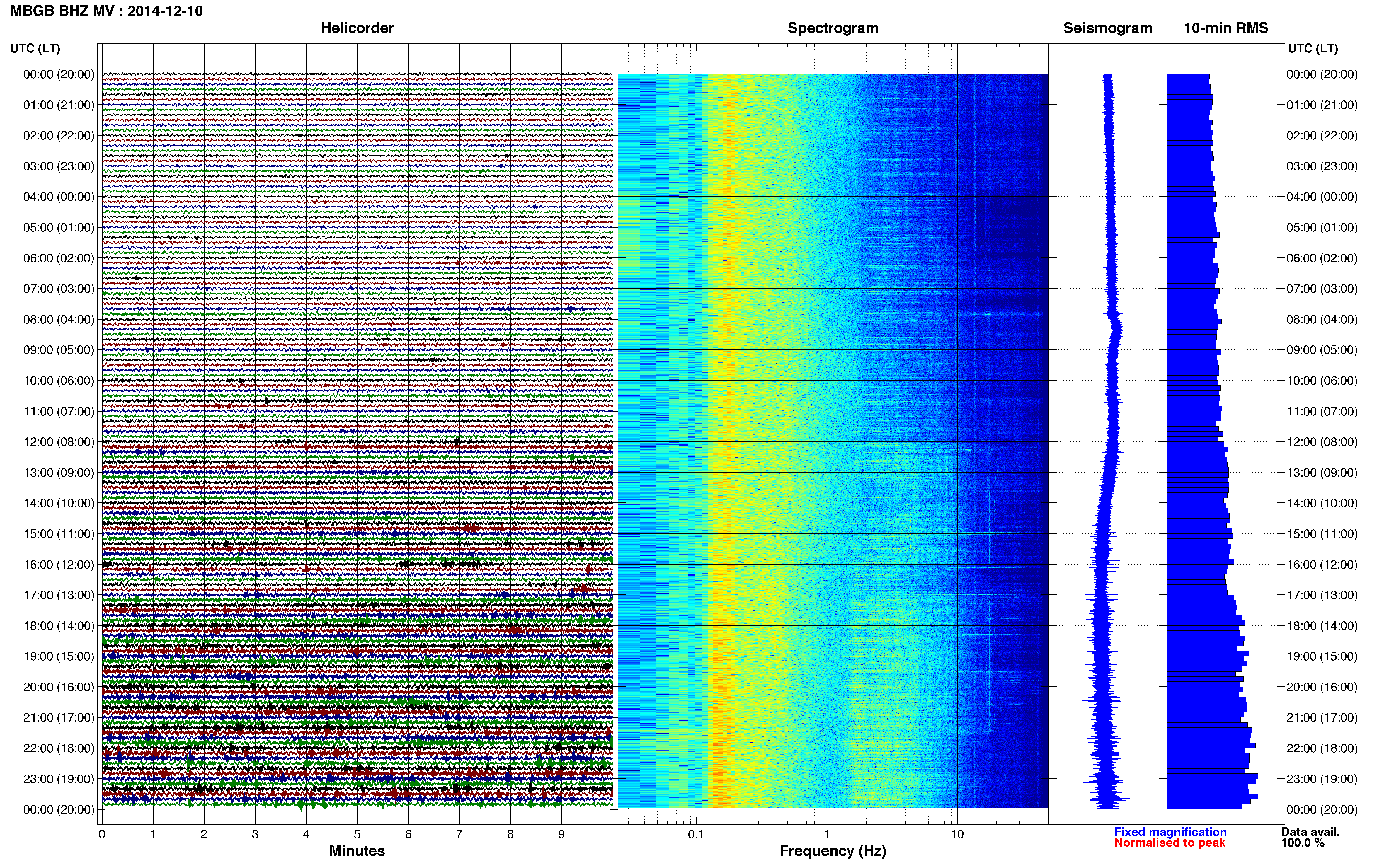Click the plot title 'MBGB BHZ MV : 2014-12-10'

(x=107, y=11)
